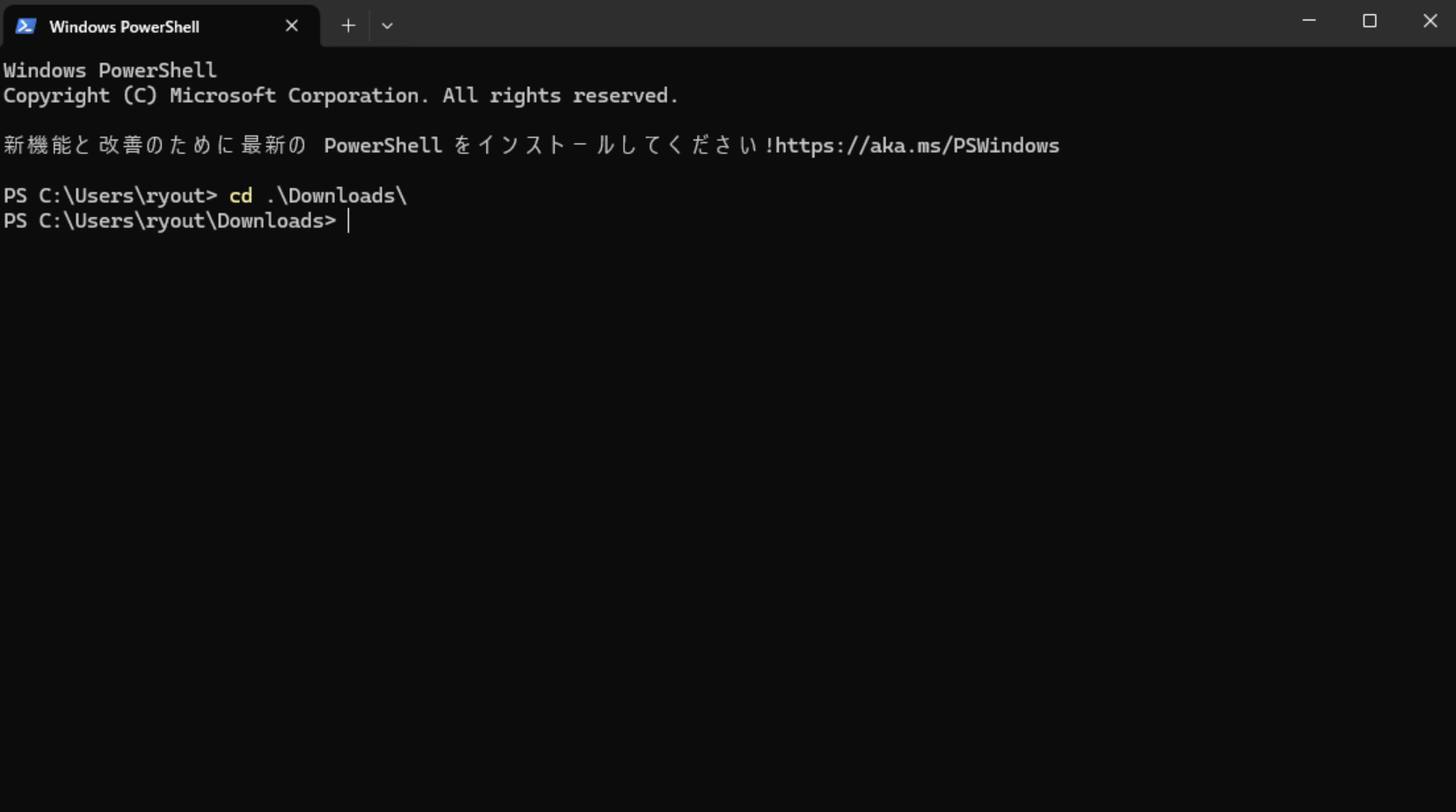
Task: Click the blinking cursor at the Downloads prompt
Action: [349, 221]
